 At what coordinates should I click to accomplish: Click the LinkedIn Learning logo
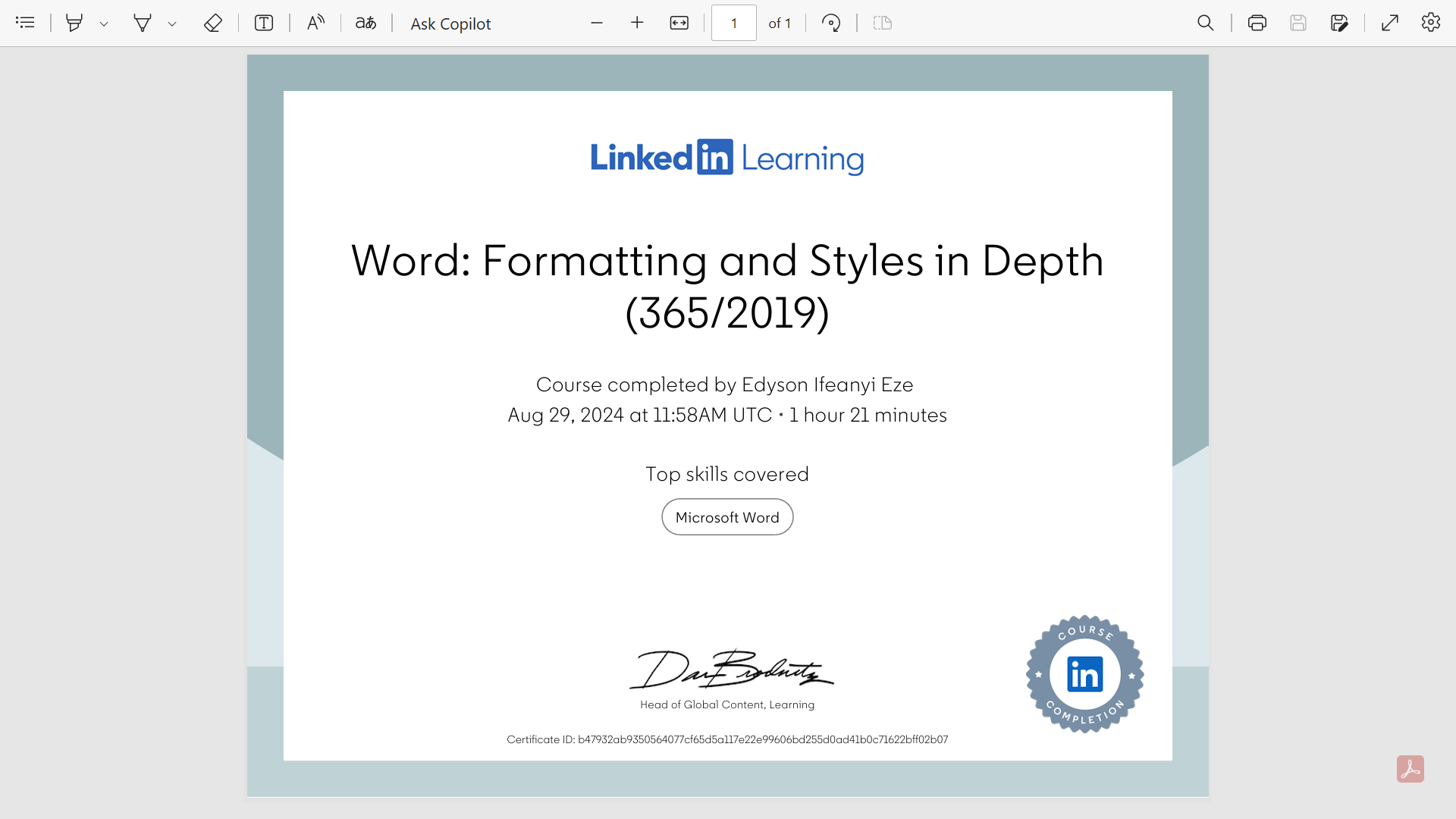click(x=727, y=158)
